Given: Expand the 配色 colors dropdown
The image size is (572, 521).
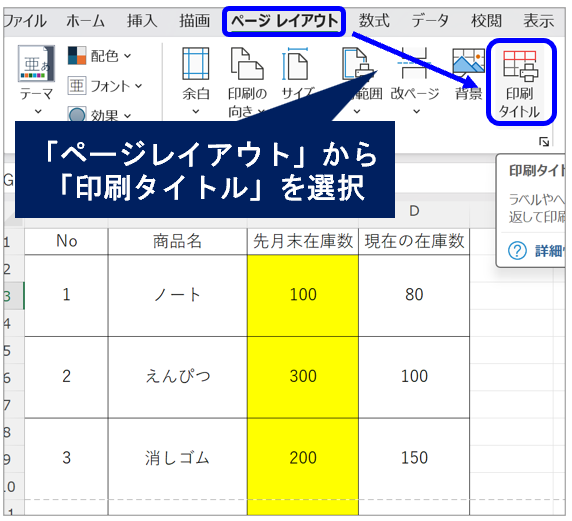Looking at the screenshot, I should tap(99, 56).
